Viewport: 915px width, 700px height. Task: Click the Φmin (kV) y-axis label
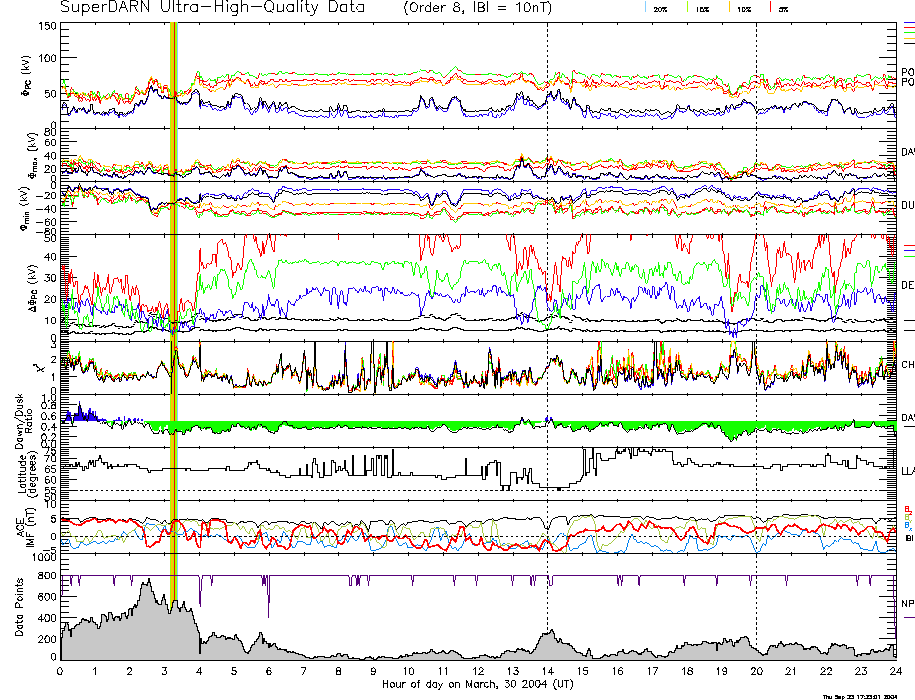[x=26, y=209]
